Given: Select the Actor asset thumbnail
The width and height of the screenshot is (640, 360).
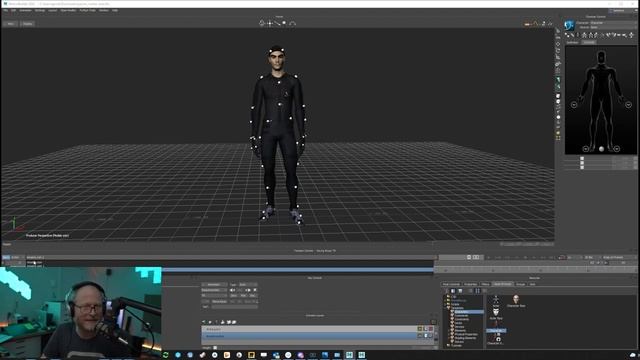Looking at the screenshot, I should click(x=496, y=301).
